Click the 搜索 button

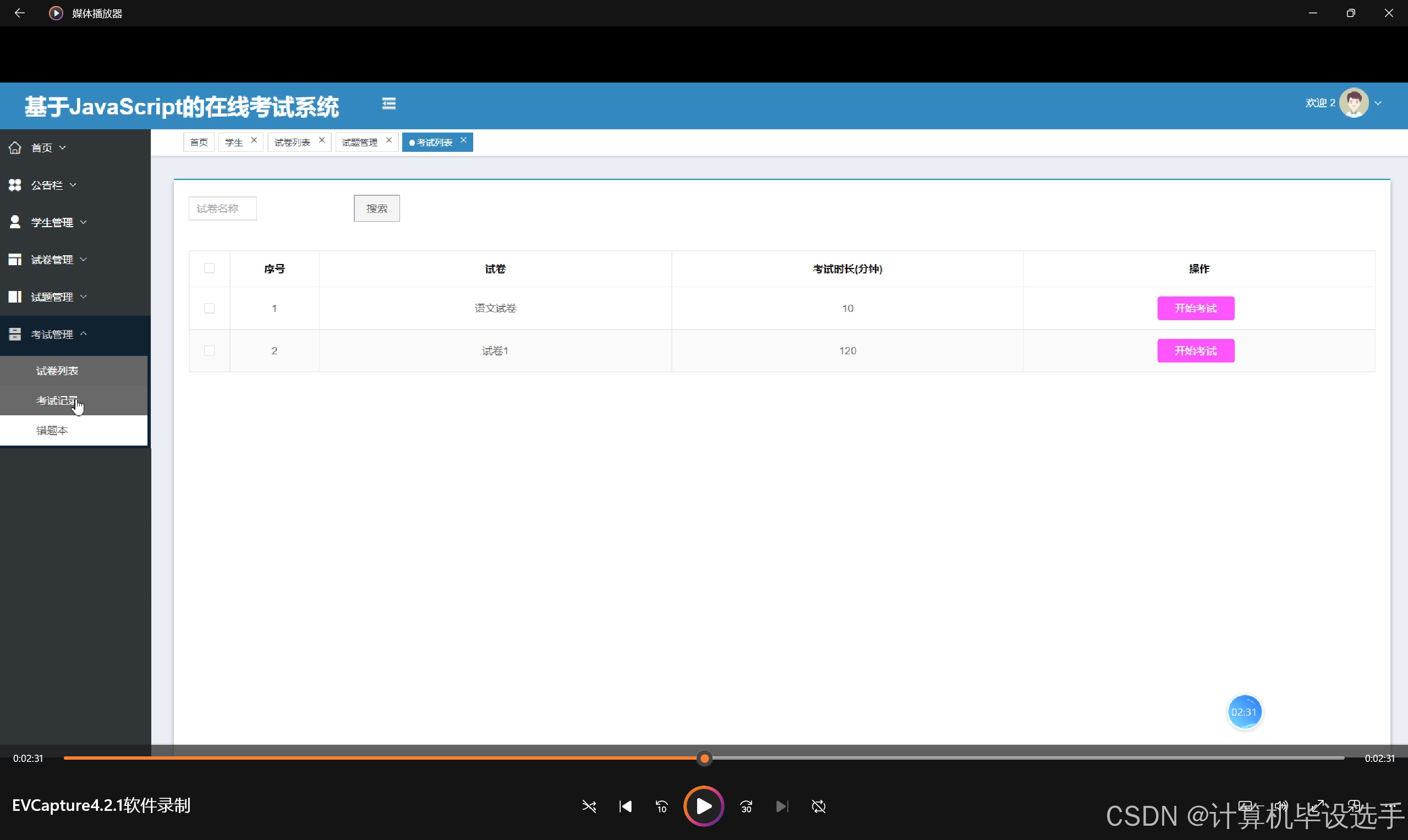tap(376, 208)
